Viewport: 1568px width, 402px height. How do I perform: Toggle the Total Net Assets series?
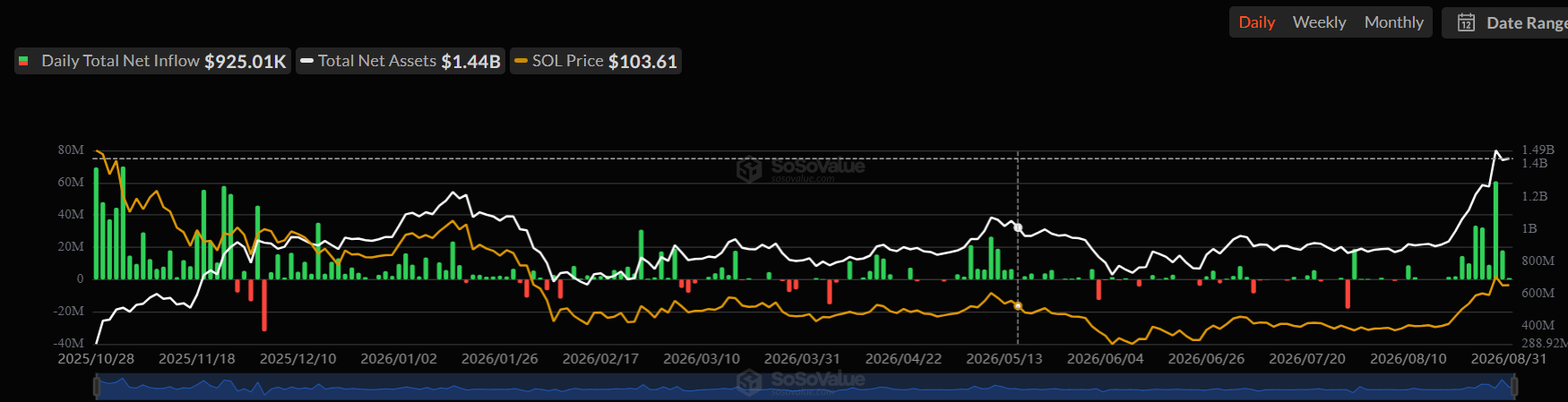click(401, 61)
